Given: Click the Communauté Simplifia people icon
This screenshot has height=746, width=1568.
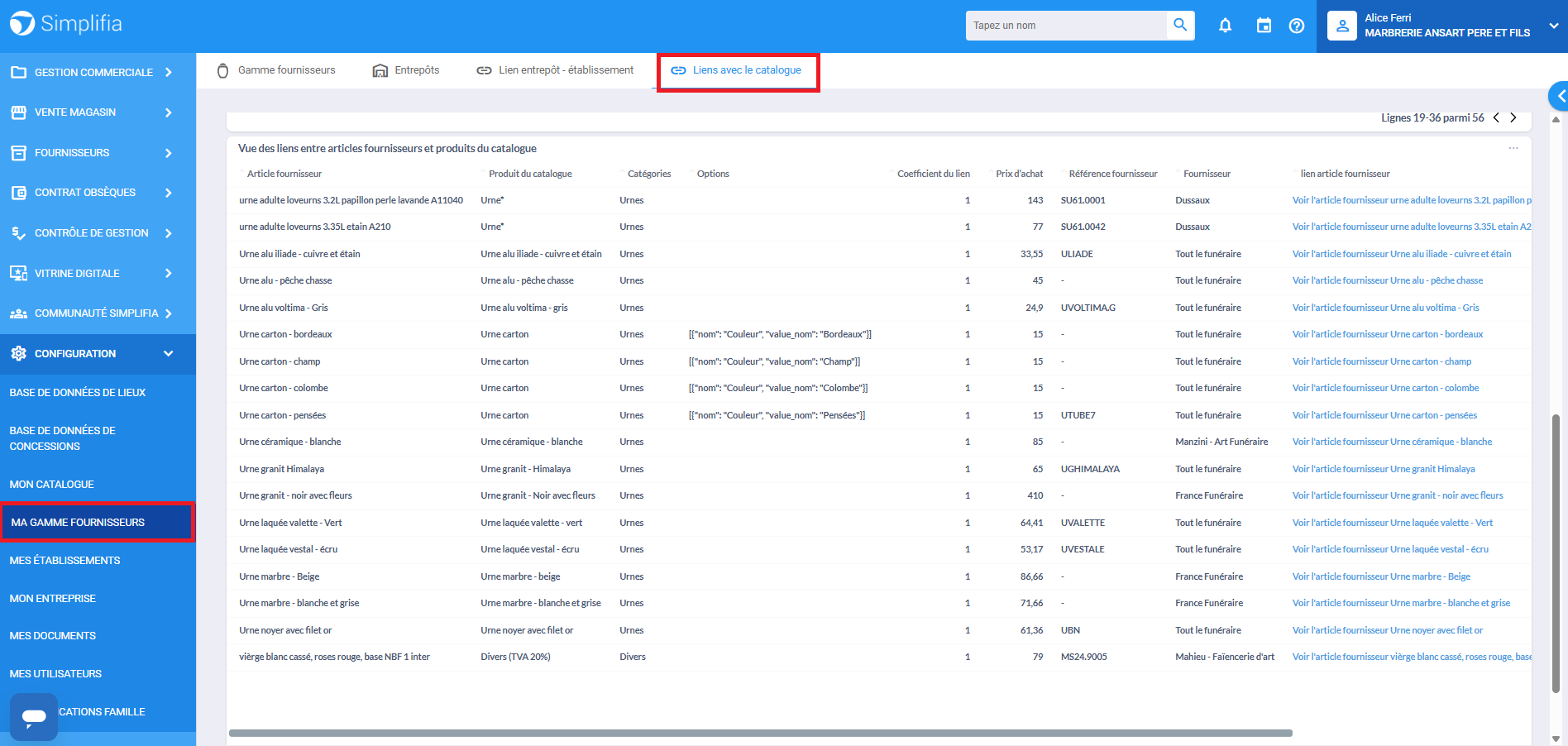Looking at the screenshot, I should [x=18, y=313].
